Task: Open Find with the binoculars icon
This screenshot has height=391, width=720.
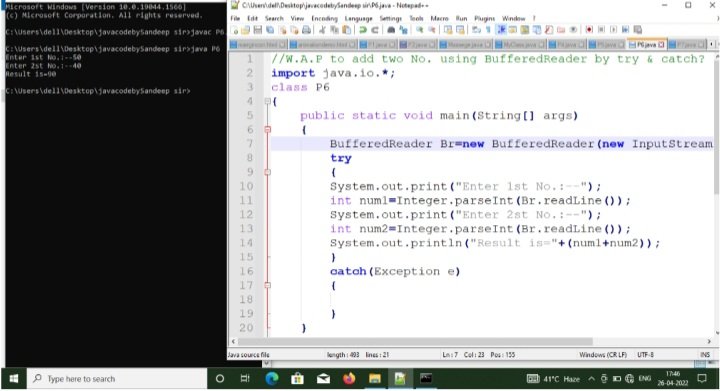Action: (x=391, y=30)
